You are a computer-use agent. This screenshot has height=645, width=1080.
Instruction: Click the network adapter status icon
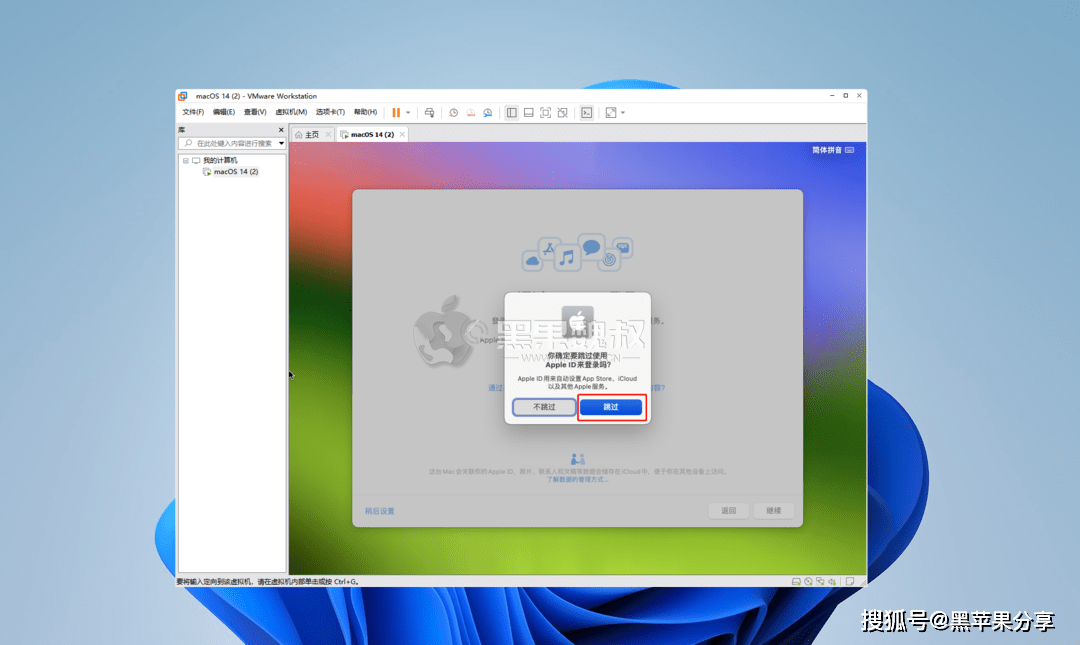pos(820,582)
